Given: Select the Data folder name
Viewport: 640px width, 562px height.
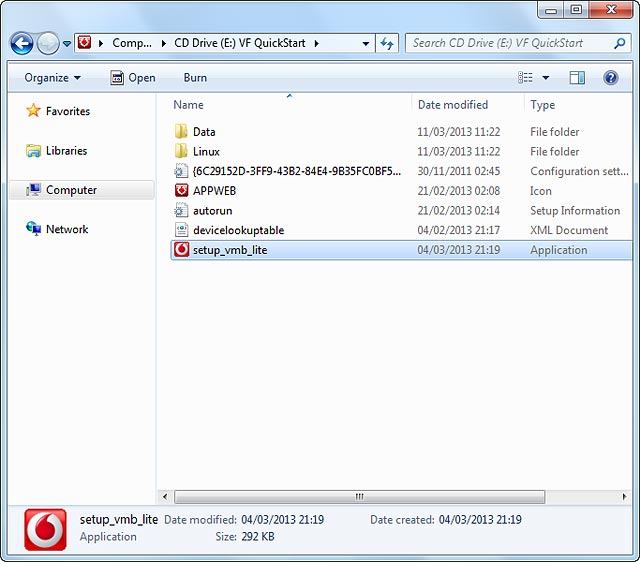Looking at the screenshot, I should pyautogui.click(x=204, y=132).
